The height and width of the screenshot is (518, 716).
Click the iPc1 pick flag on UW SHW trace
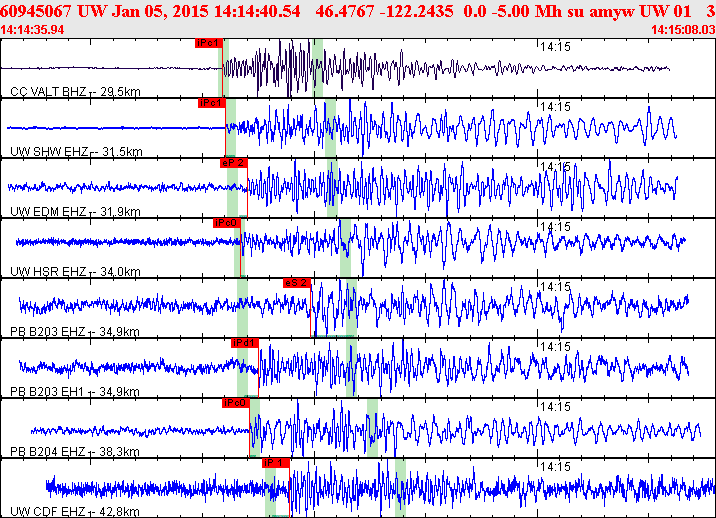tap(212, 103)
